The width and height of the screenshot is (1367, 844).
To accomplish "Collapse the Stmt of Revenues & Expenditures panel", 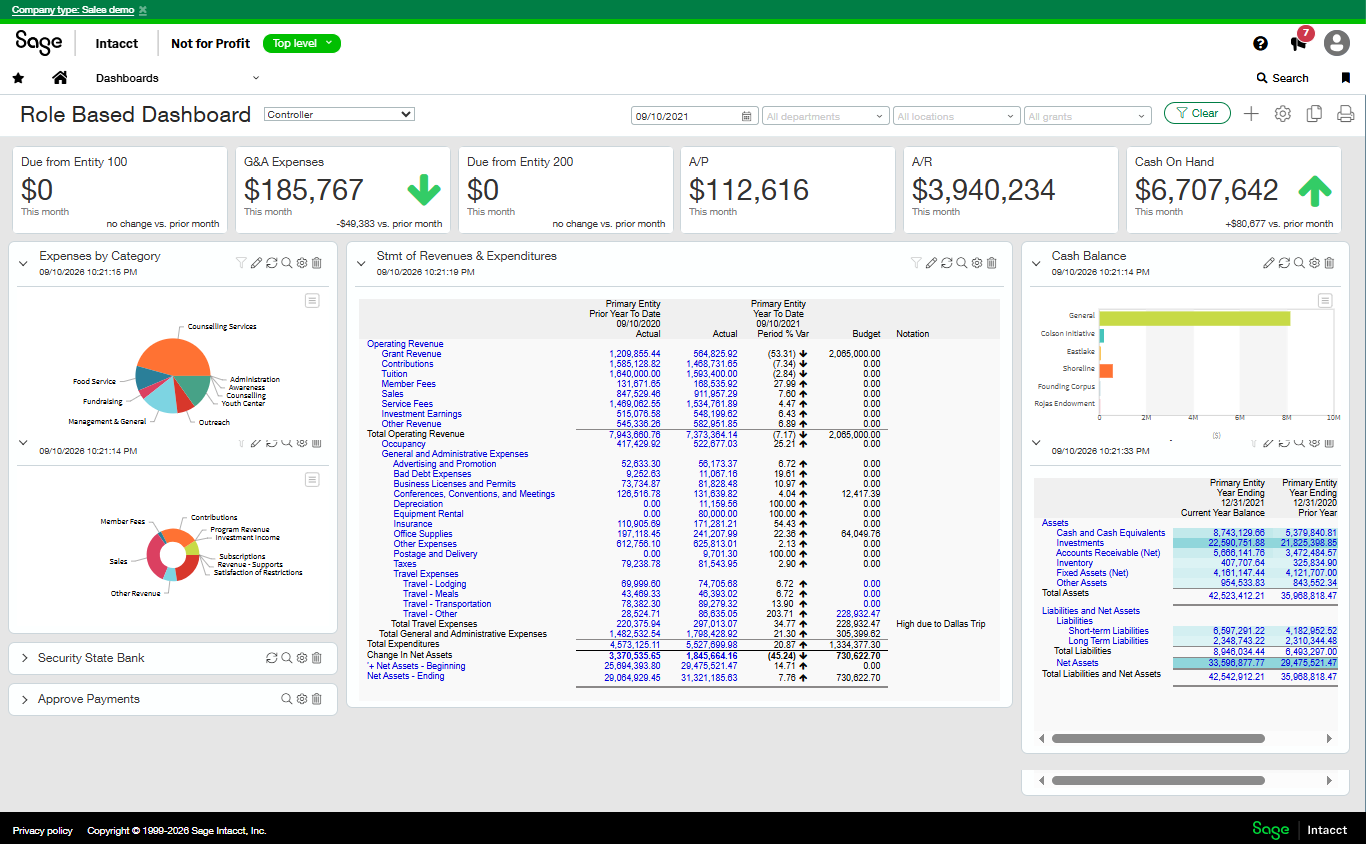I will click(x=362, y=264).
